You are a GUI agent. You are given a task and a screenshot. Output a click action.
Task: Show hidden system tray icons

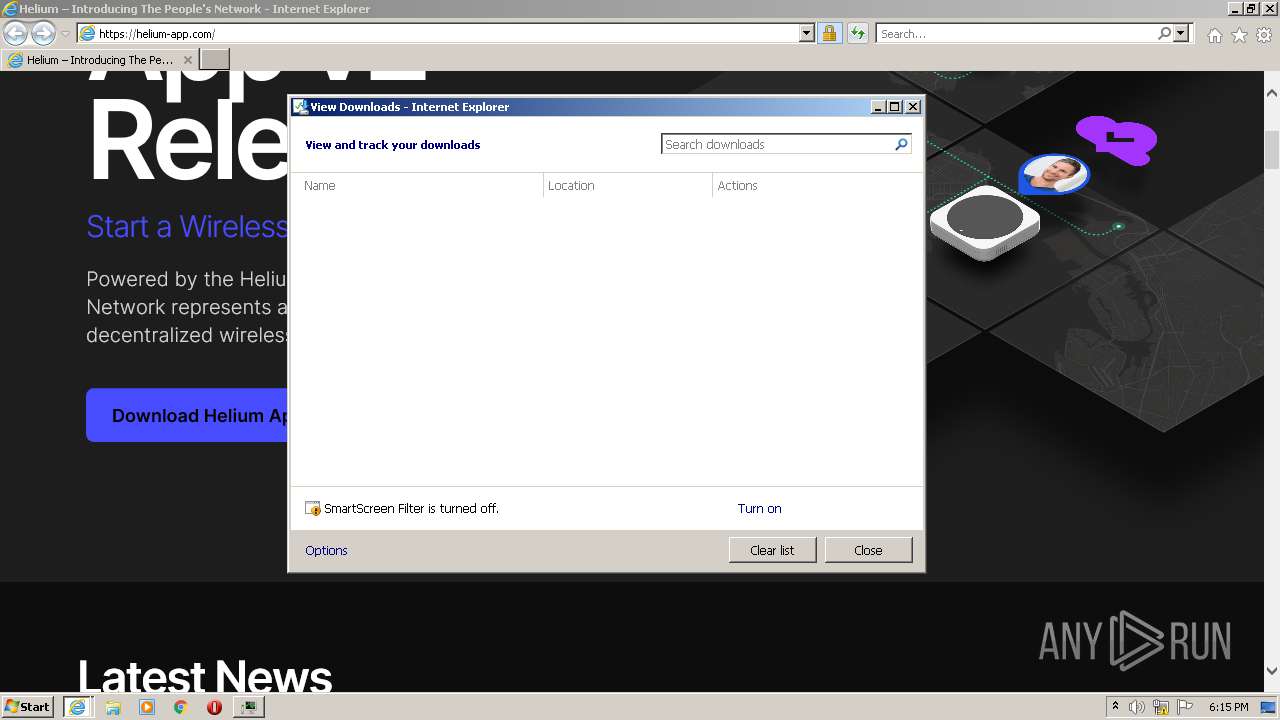[x=1115, y=707]
